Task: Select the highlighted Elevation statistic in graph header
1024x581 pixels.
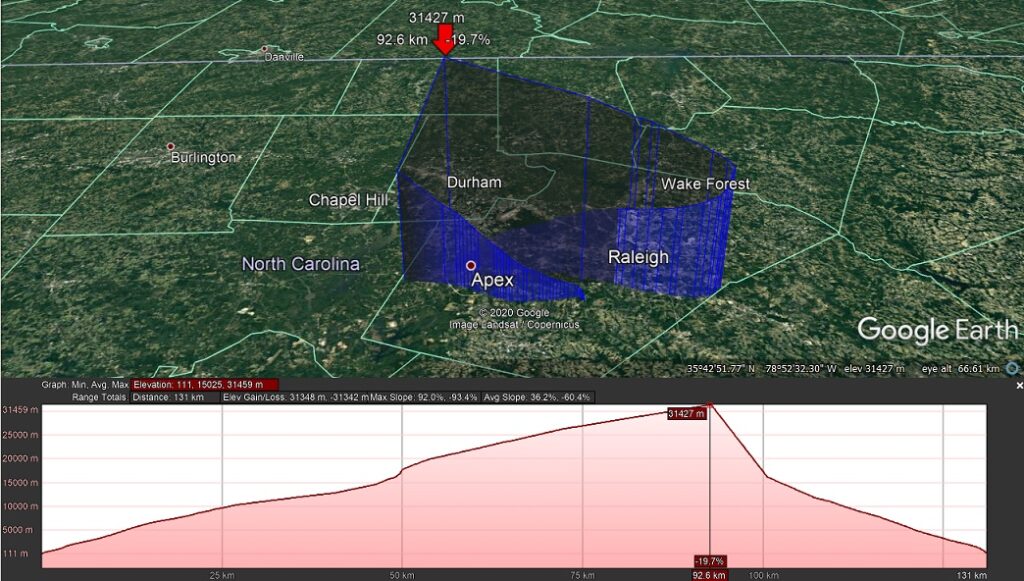Action: coord(204,384)
